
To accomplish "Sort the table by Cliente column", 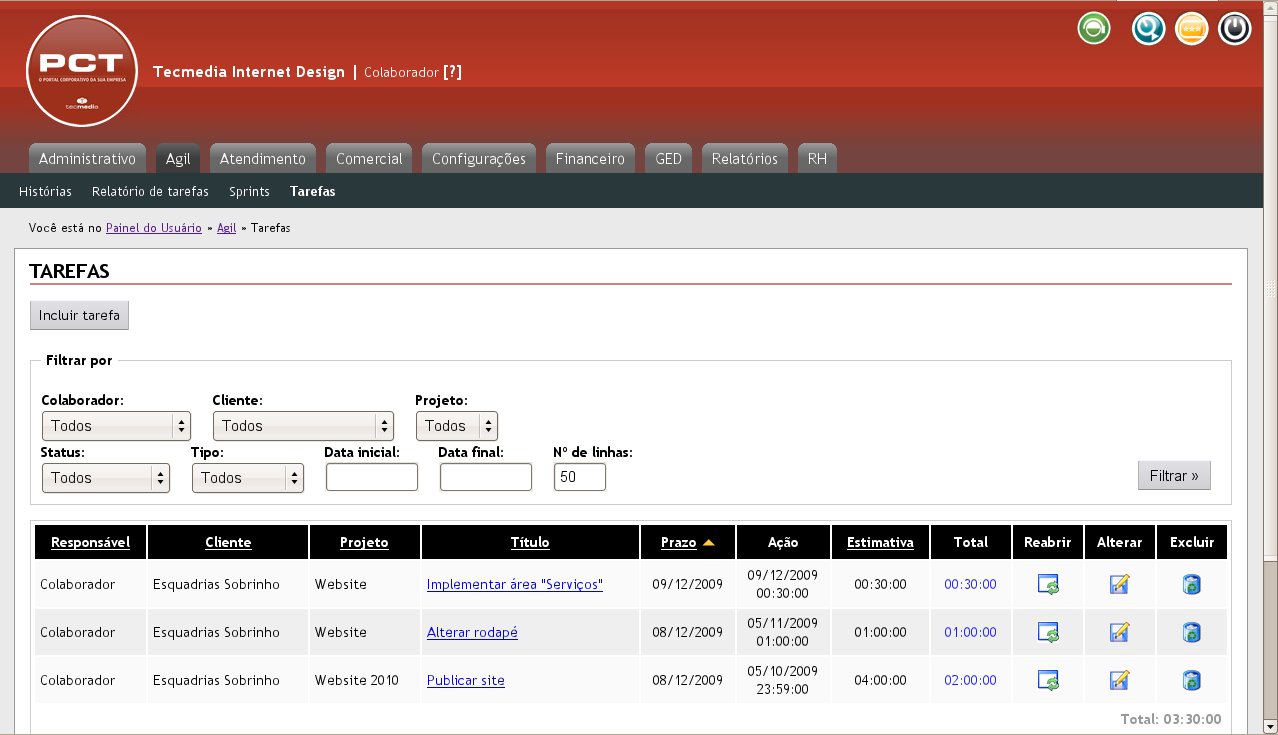I will (228, 542).
